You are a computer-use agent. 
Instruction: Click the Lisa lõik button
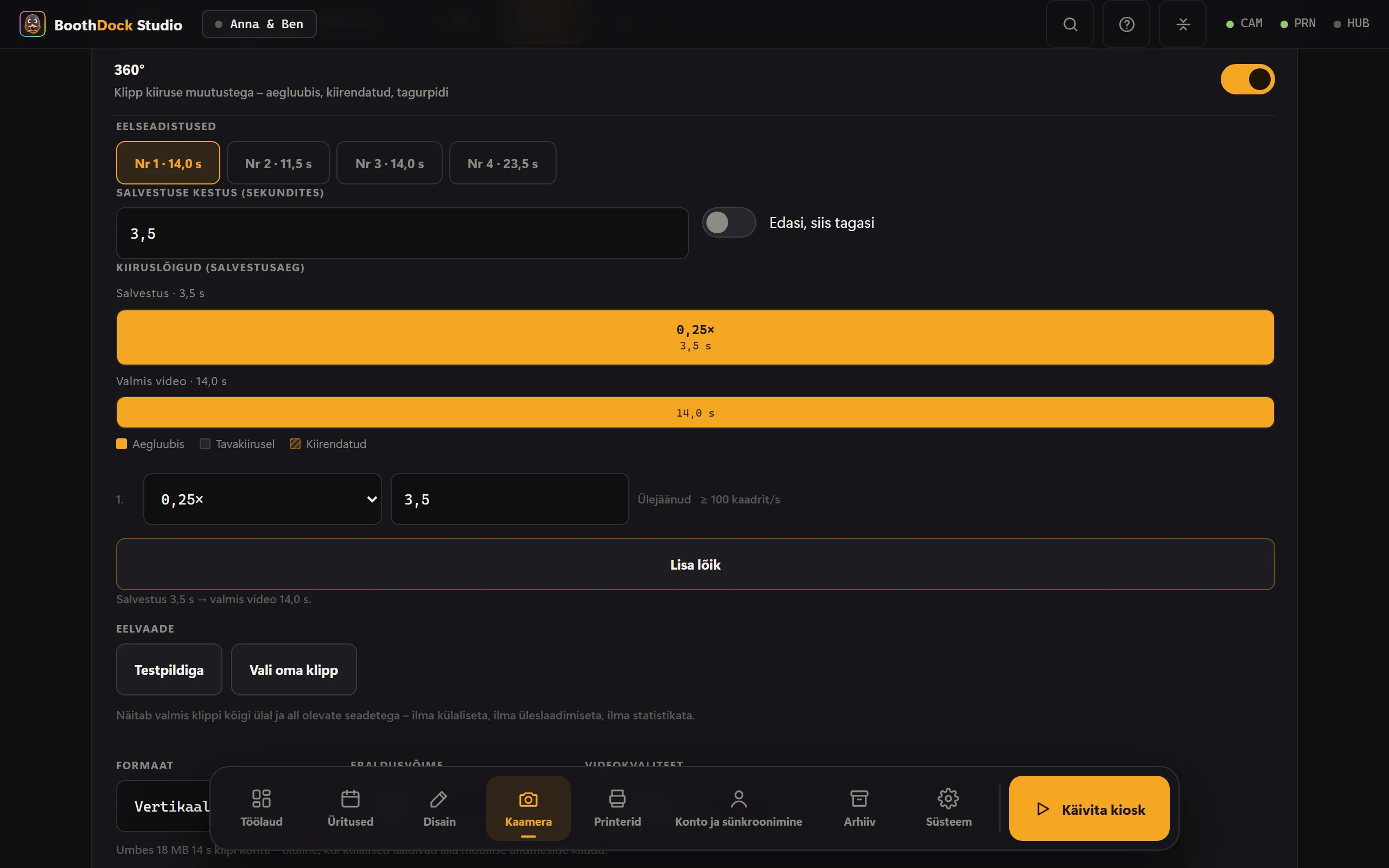coord(695,564)
